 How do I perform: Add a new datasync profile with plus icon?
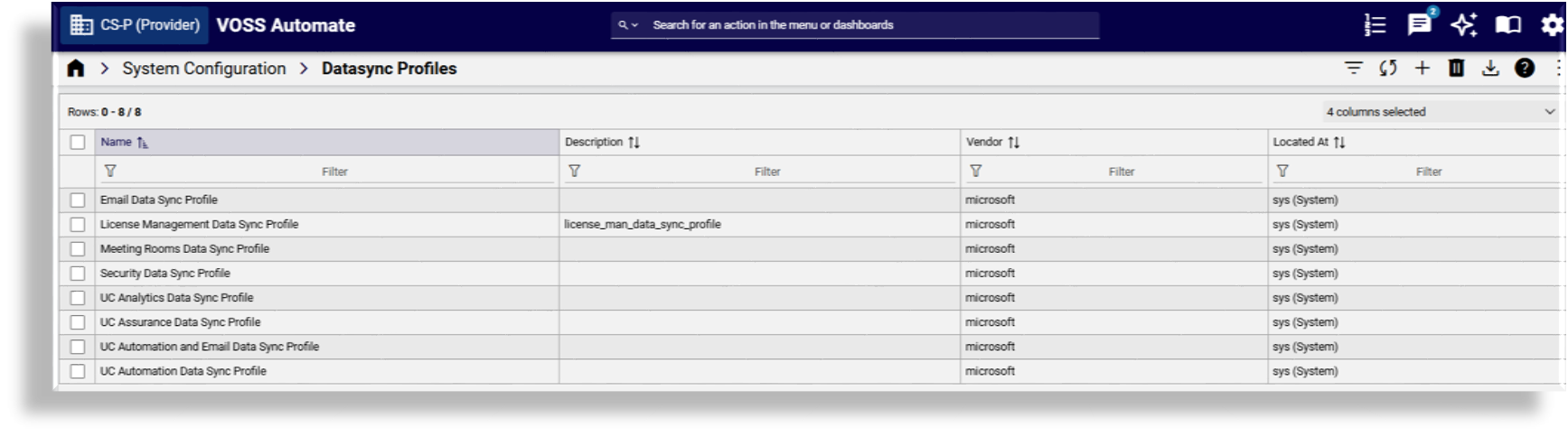1422,68
